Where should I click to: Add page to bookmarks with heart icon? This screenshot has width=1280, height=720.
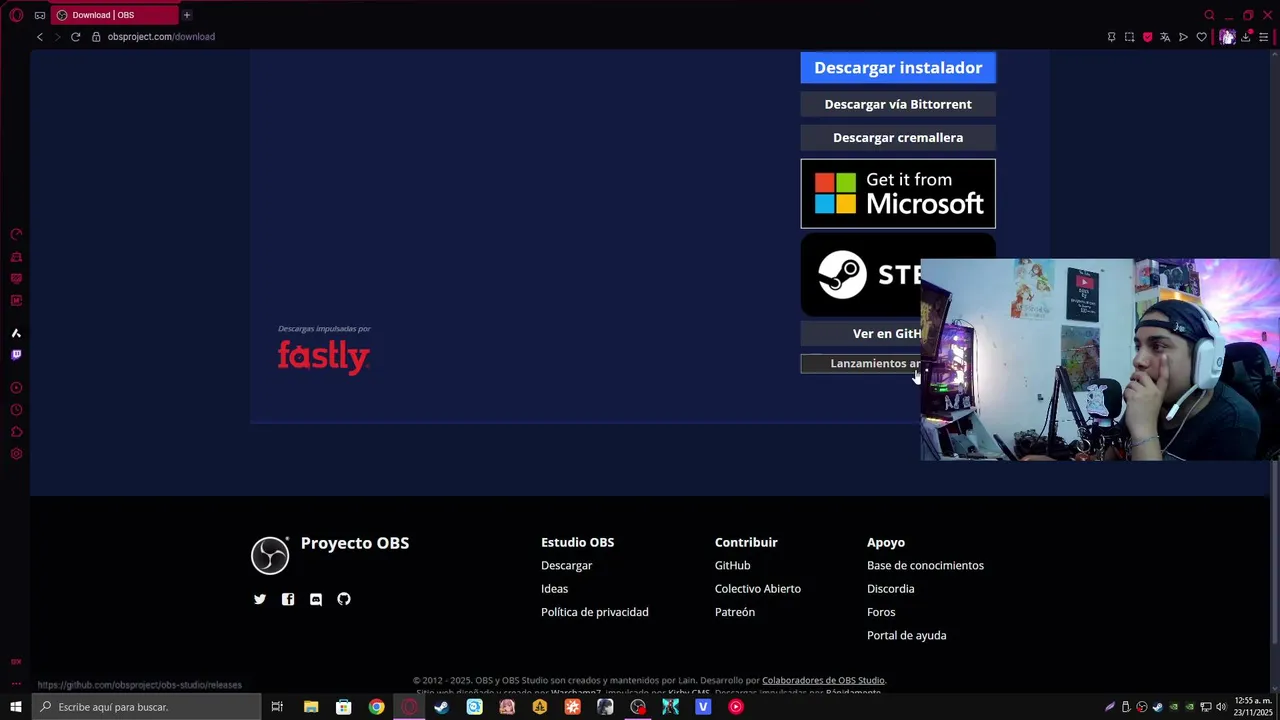pos(1201,37)
